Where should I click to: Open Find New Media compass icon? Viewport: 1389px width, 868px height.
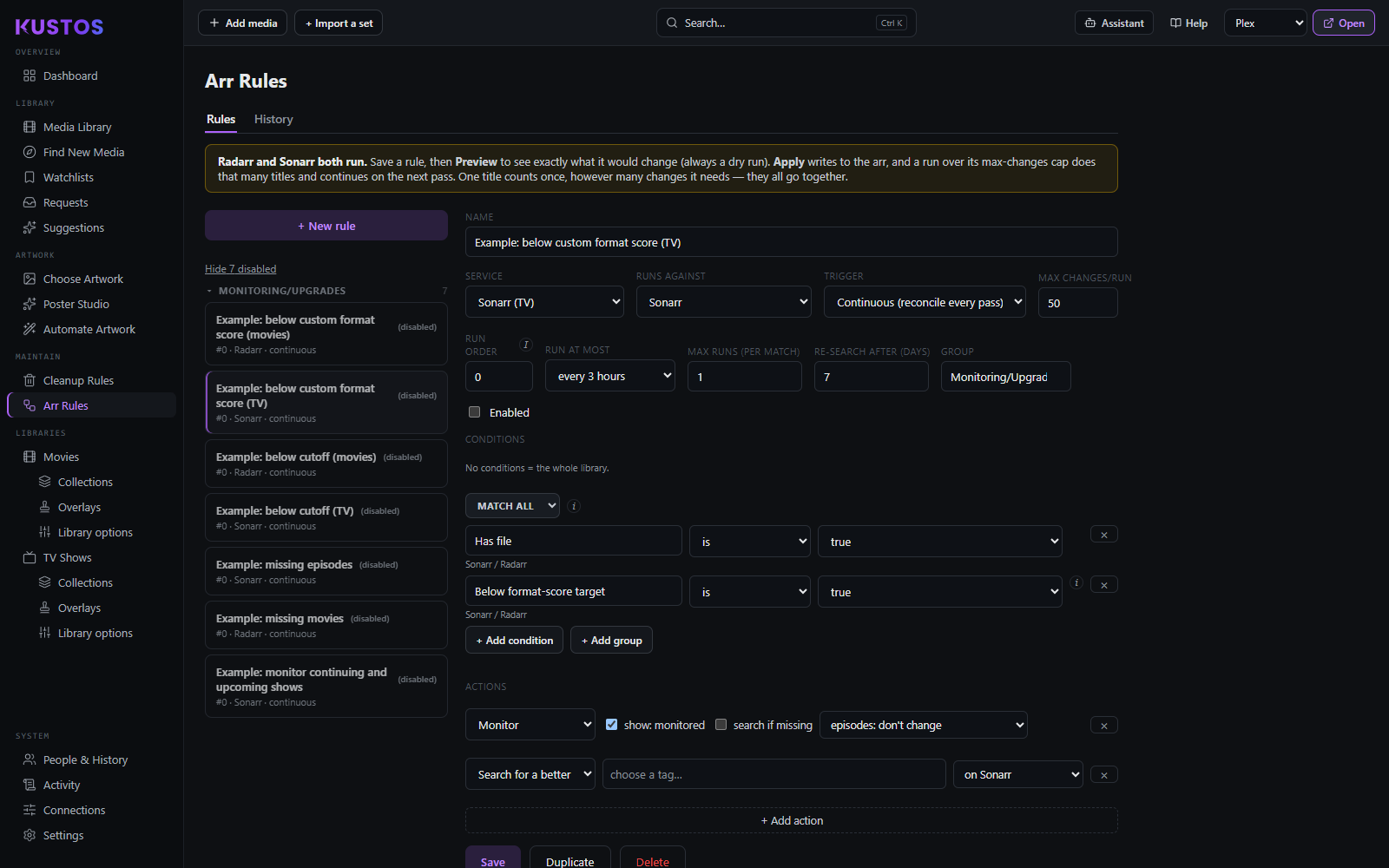[x=30, y=152]
